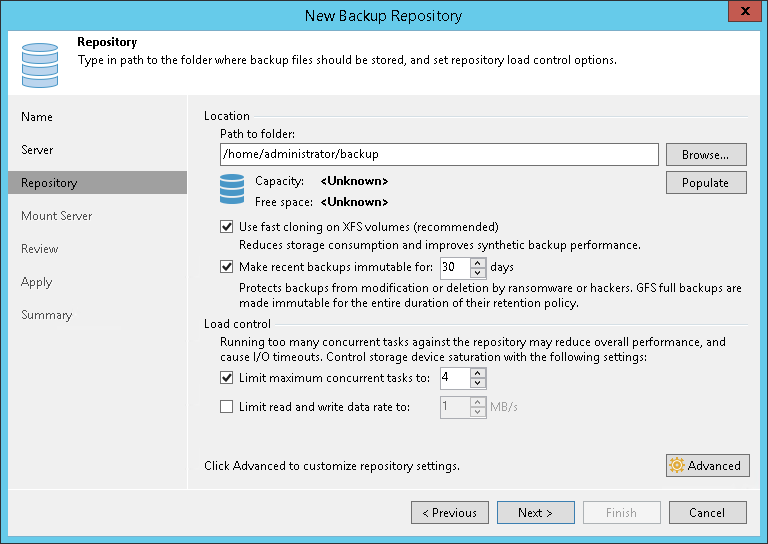Click the disabled Finish button
The image size is (768, 544).
(622, 513)
